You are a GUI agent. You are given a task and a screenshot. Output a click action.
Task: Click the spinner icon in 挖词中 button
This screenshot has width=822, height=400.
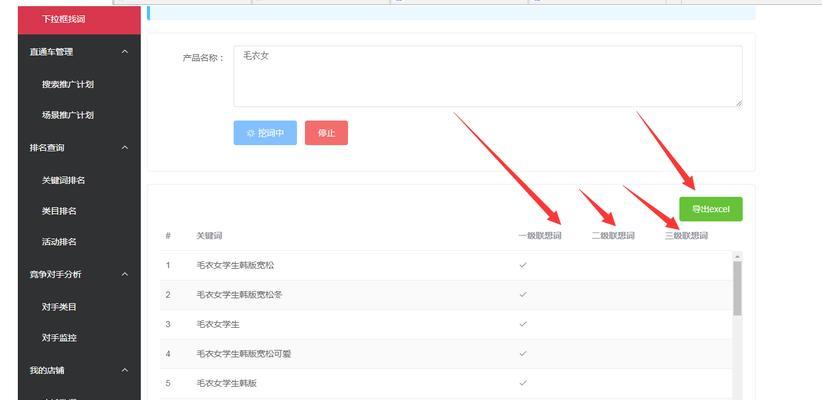[x=251, y=133]
